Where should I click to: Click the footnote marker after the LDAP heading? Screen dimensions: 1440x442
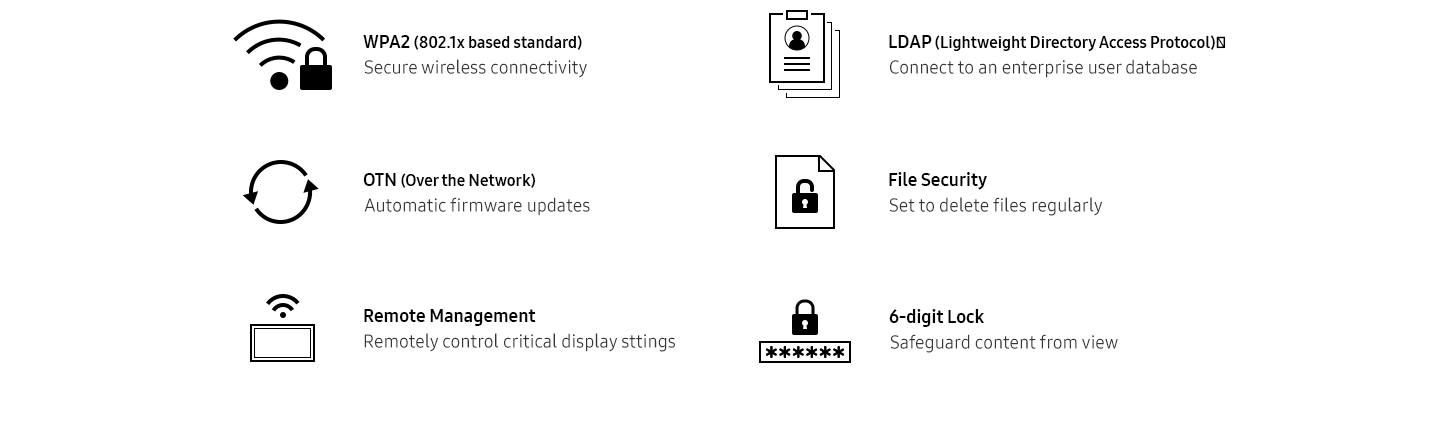coord(1221,43)
